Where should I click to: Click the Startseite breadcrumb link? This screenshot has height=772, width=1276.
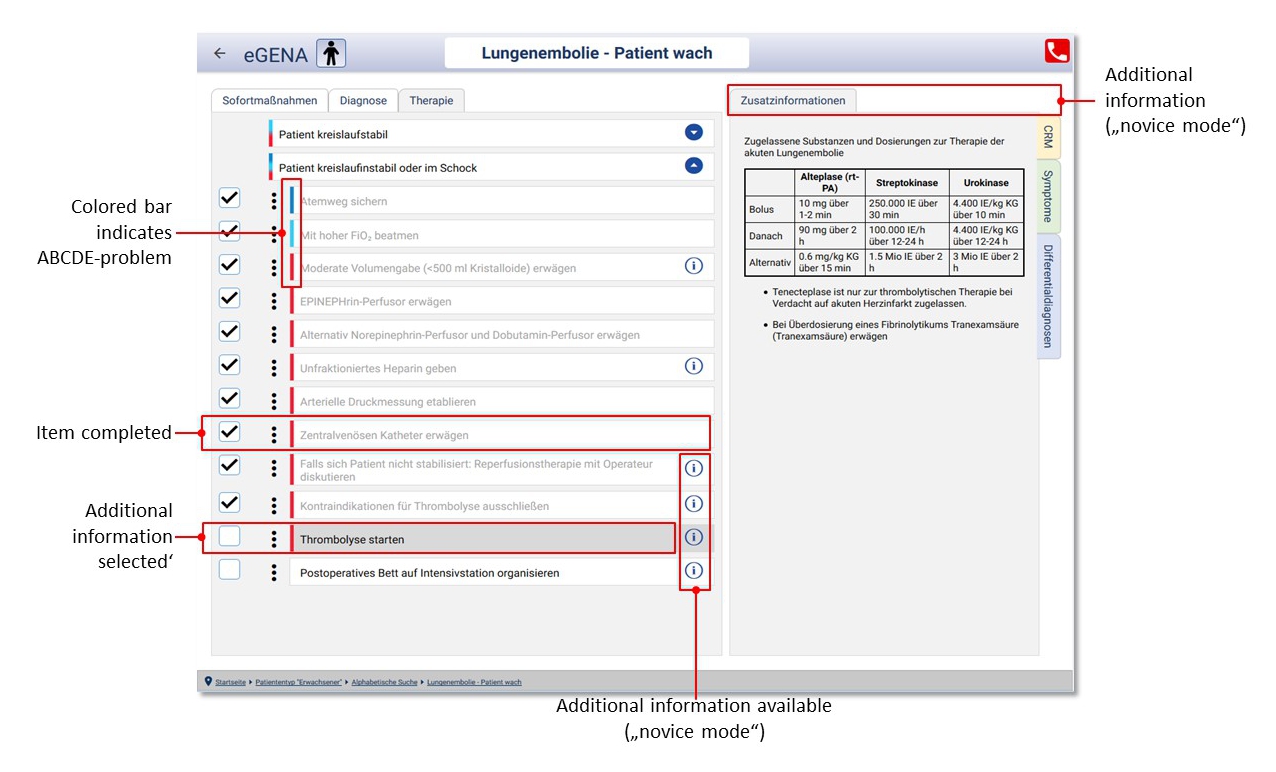pos(230,682)
